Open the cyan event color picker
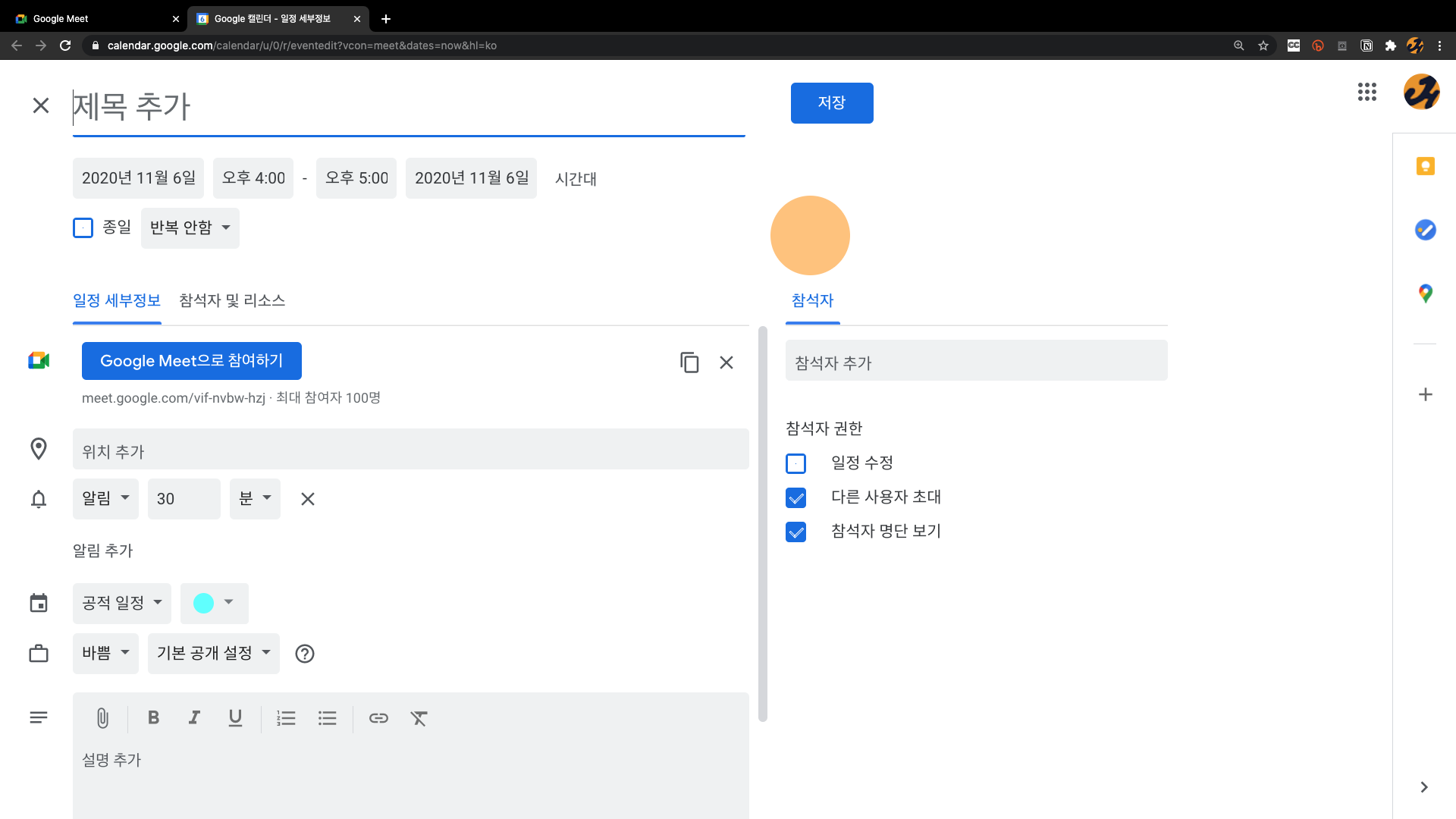Viewport: 1456px width, 819px height. click(x=214, y=603)
